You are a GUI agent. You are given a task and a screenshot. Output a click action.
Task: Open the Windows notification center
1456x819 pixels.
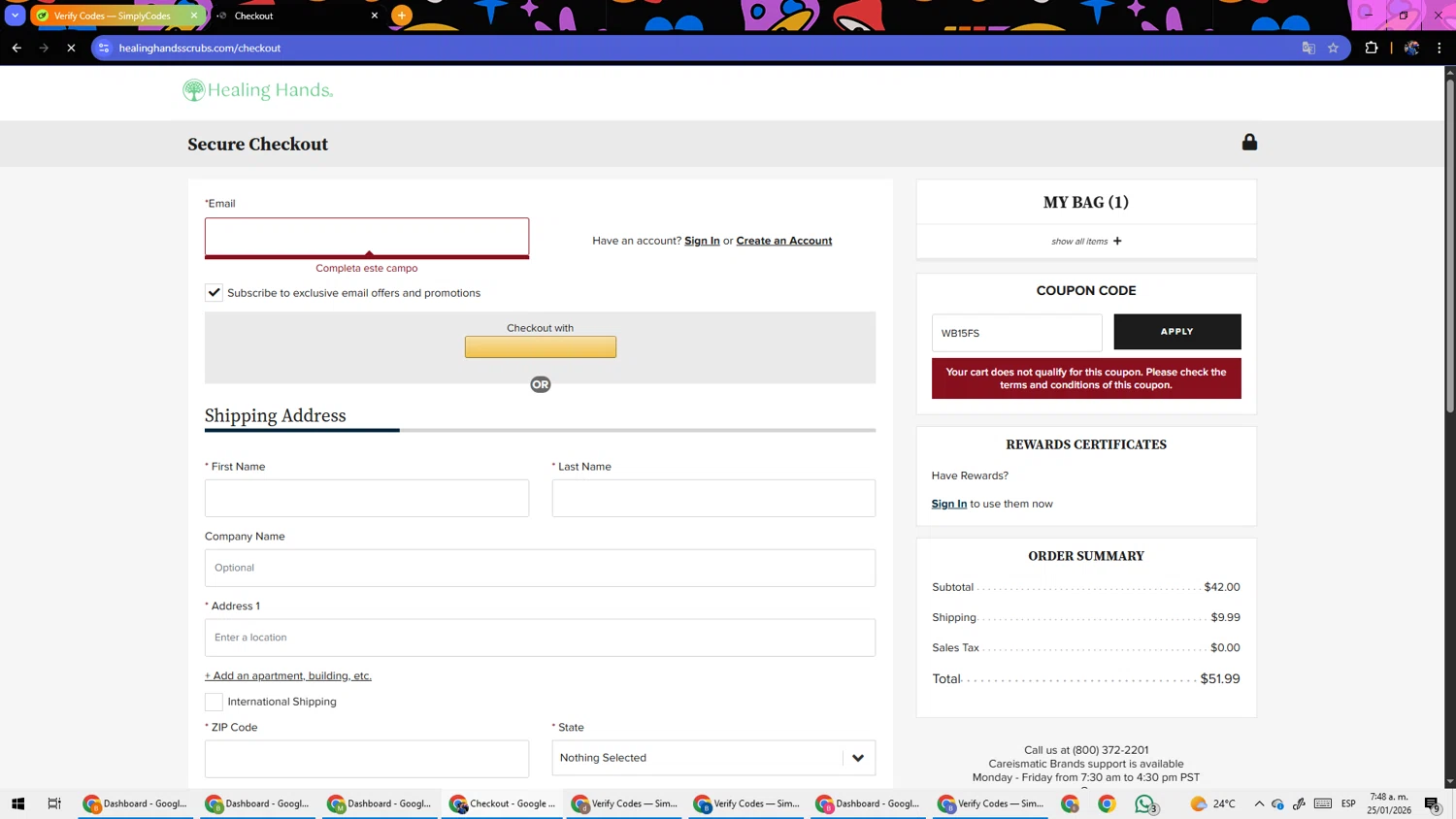[x=1433, y=803]
